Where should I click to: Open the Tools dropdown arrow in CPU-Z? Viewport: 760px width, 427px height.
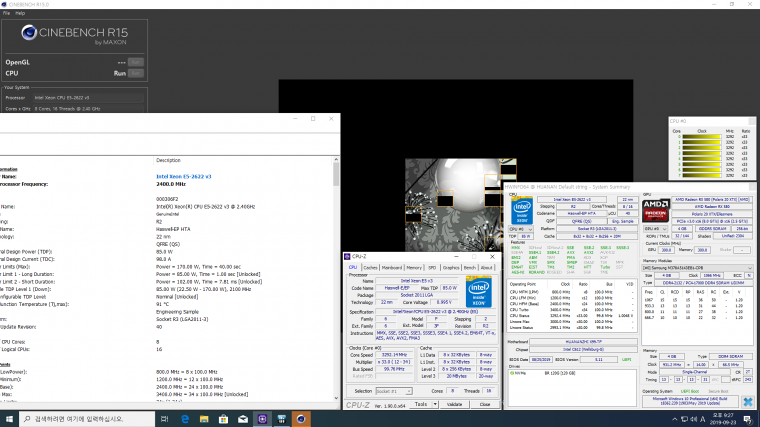pyautogui.click(x=435, y=404)
